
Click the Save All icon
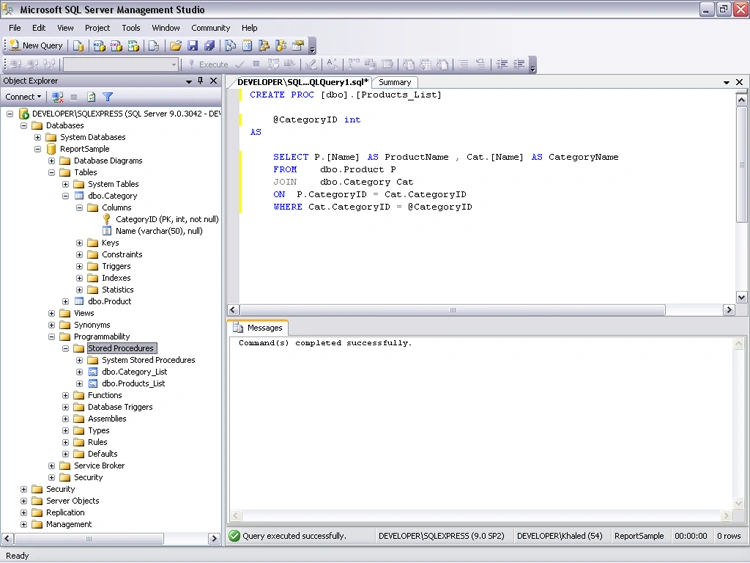[x=210, y=45]
